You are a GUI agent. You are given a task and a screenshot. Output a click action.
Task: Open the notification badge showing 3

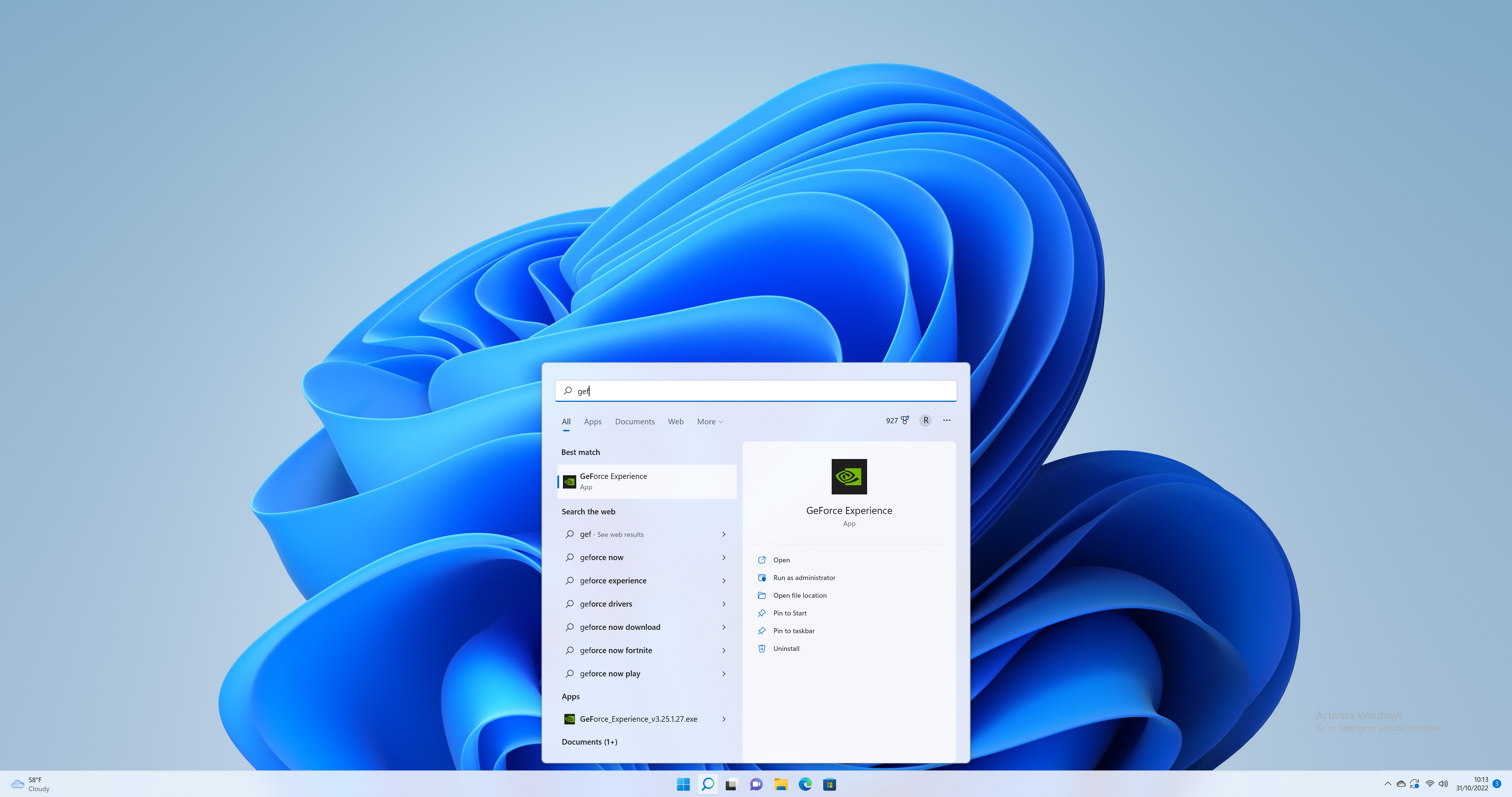tap(1497, 783)
